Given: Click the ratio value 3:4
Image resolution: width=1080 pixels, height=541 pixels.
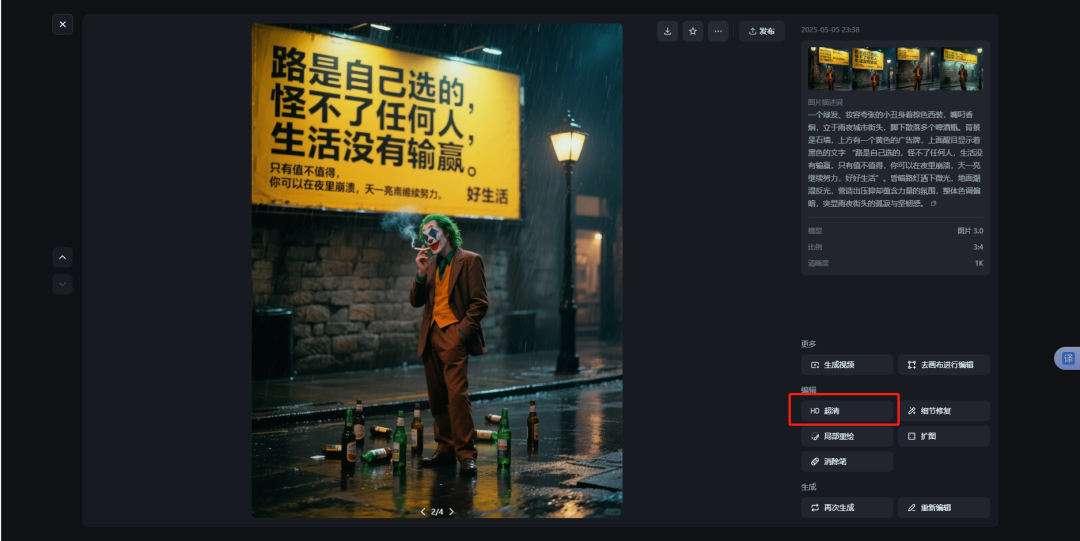Looking at the screenshot, I should pos(977,247).
